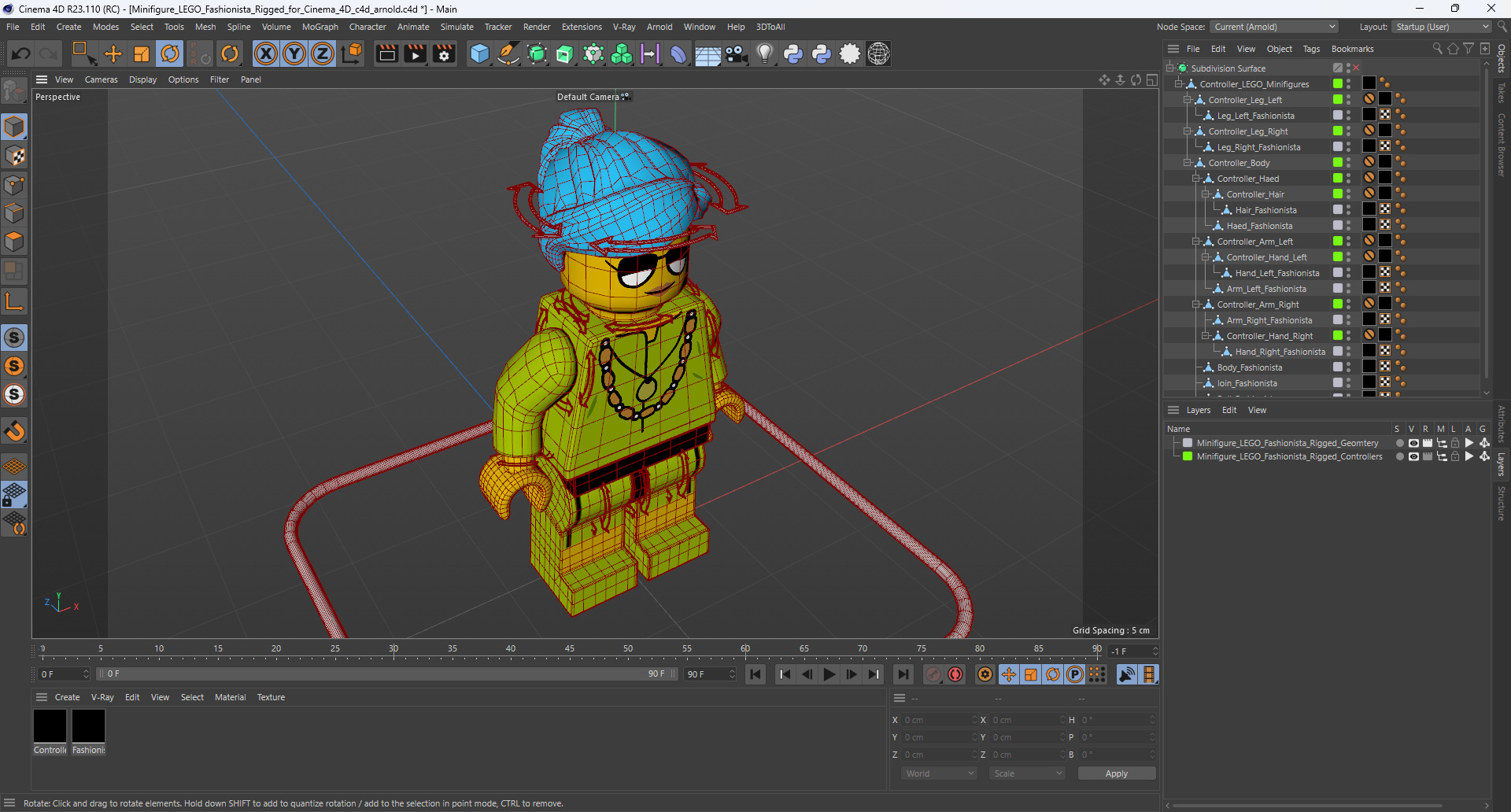Open Object Manager Tags menu
Image resolution: width=1511 pixels, height=812 pixels.
(1311, 49)
